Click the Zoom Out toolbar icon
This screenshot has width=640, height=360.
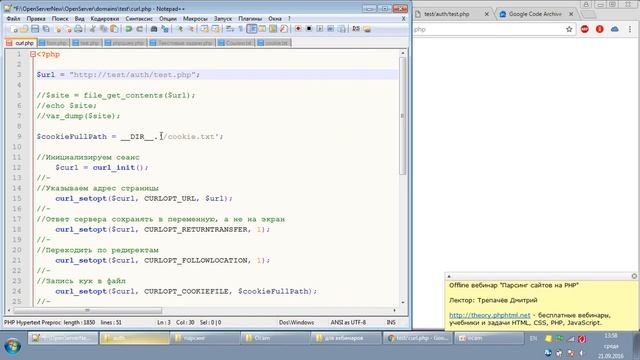point(190,29)
